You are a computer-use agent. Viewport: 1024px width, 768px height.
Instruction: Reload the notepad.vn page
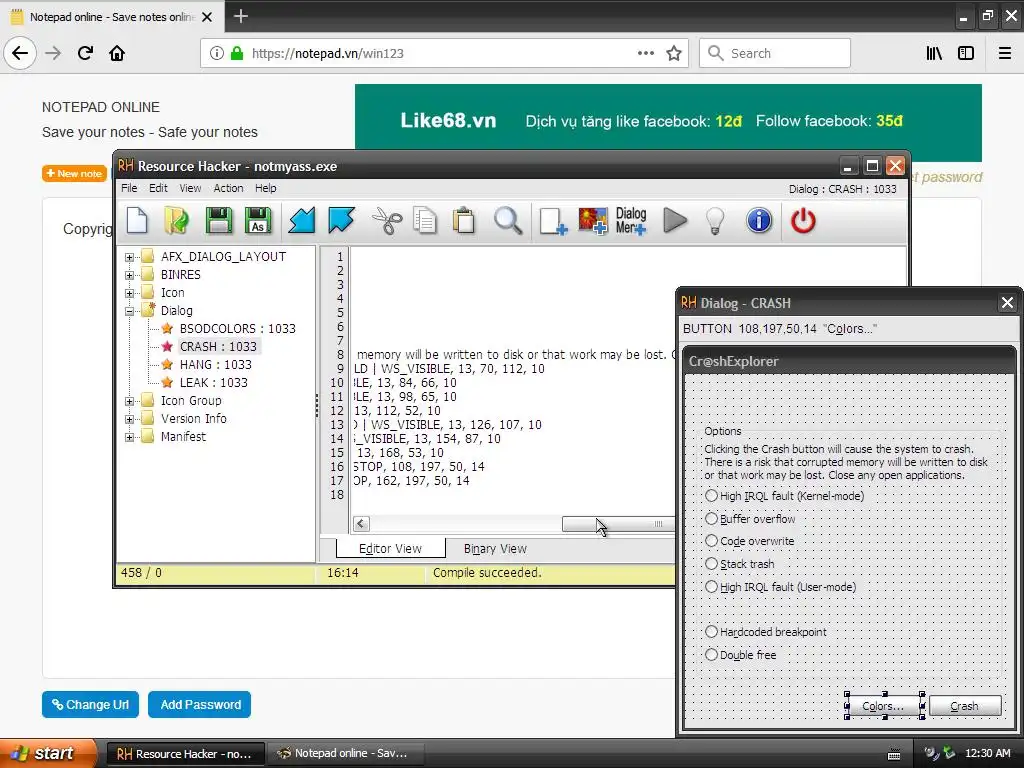tap(85, 53)
